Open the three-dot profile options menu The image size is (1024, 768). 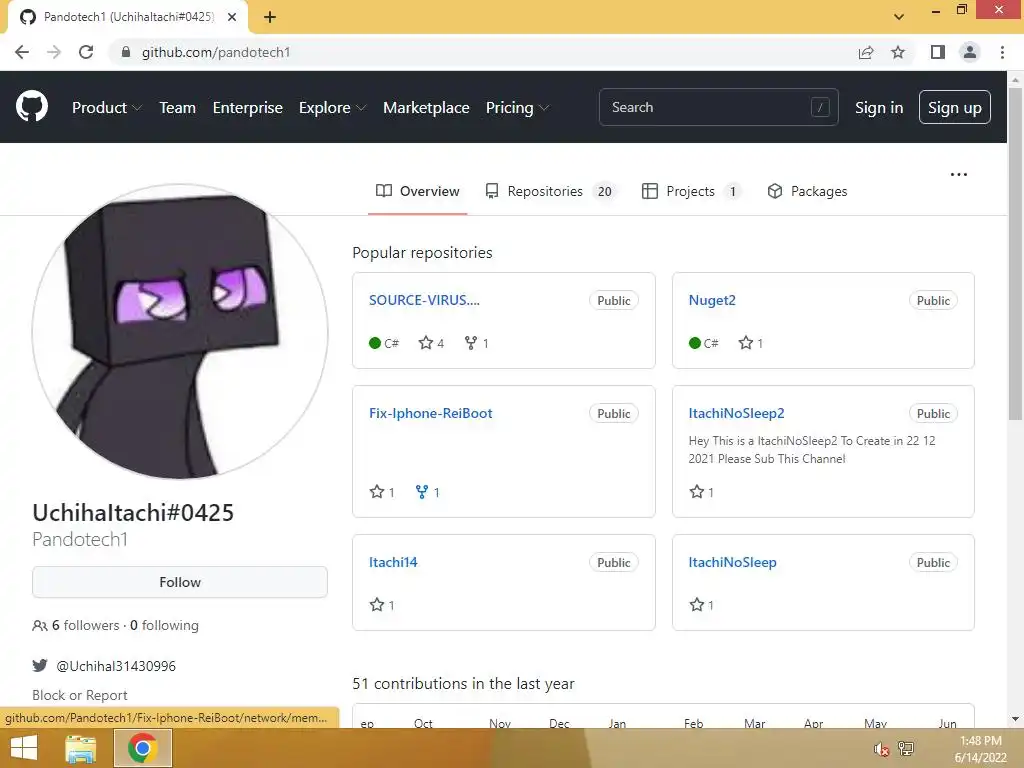tap(959, 174)
